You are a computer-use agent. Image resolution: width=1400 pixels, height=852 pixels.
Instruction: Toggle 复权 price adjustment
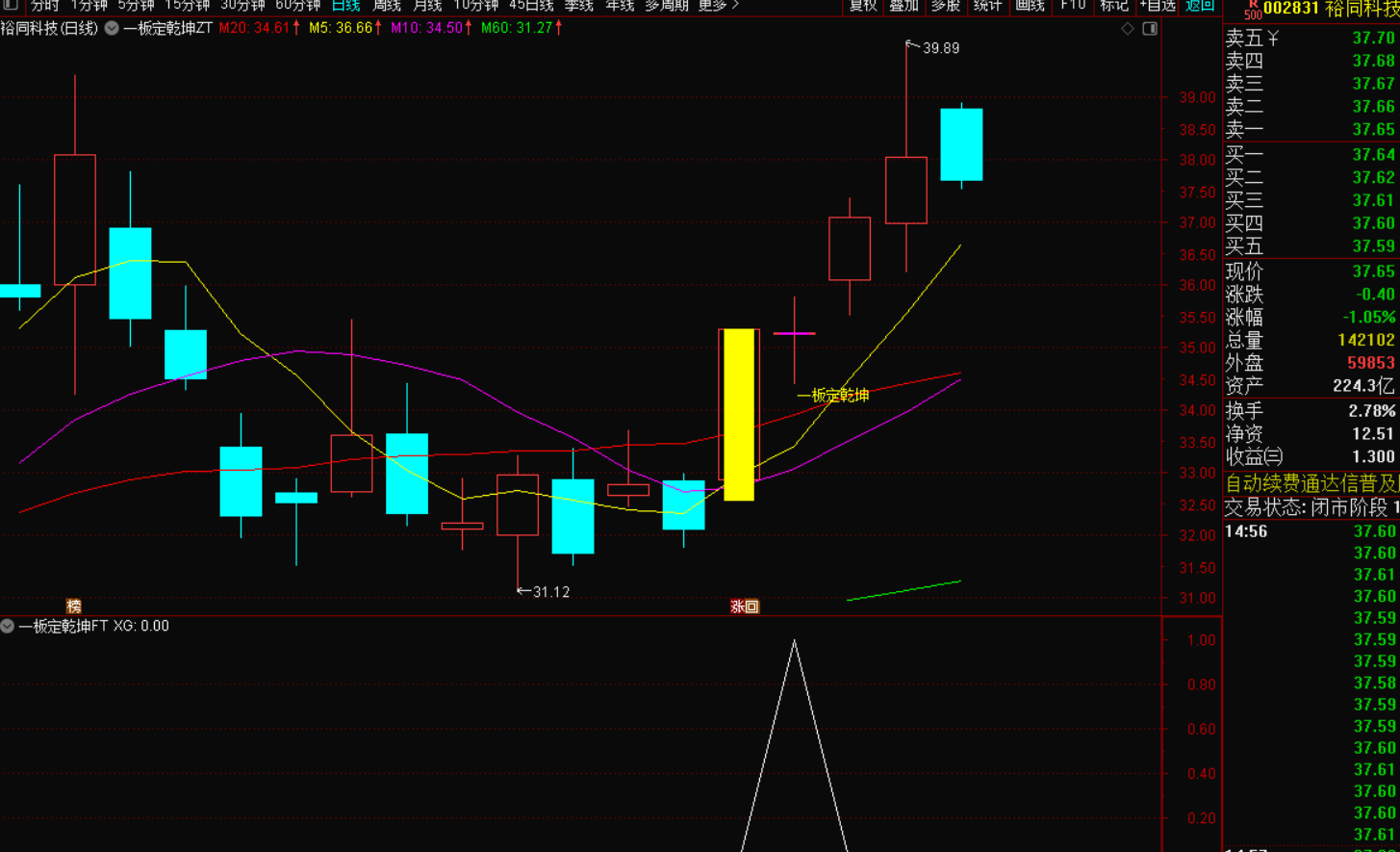coord(862,5)
